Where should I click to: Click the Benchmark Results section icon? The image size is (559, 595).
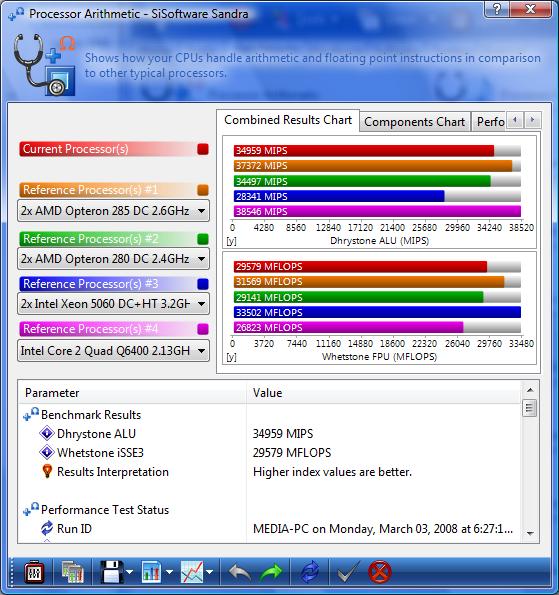point(31,414)
